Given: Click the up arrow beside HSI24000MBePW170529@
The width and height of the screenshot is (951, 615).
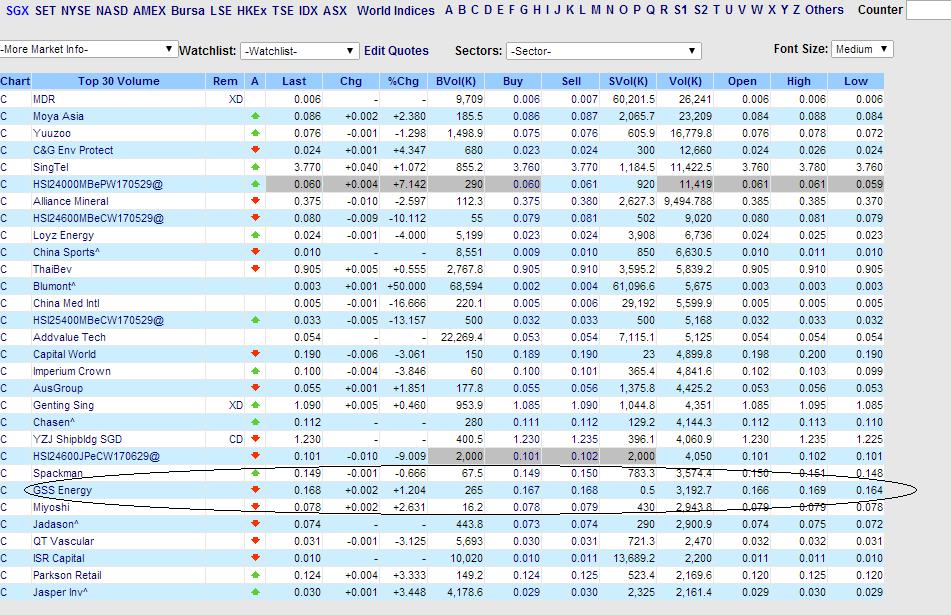Looking at the screenshot, I should pos(255,183).
